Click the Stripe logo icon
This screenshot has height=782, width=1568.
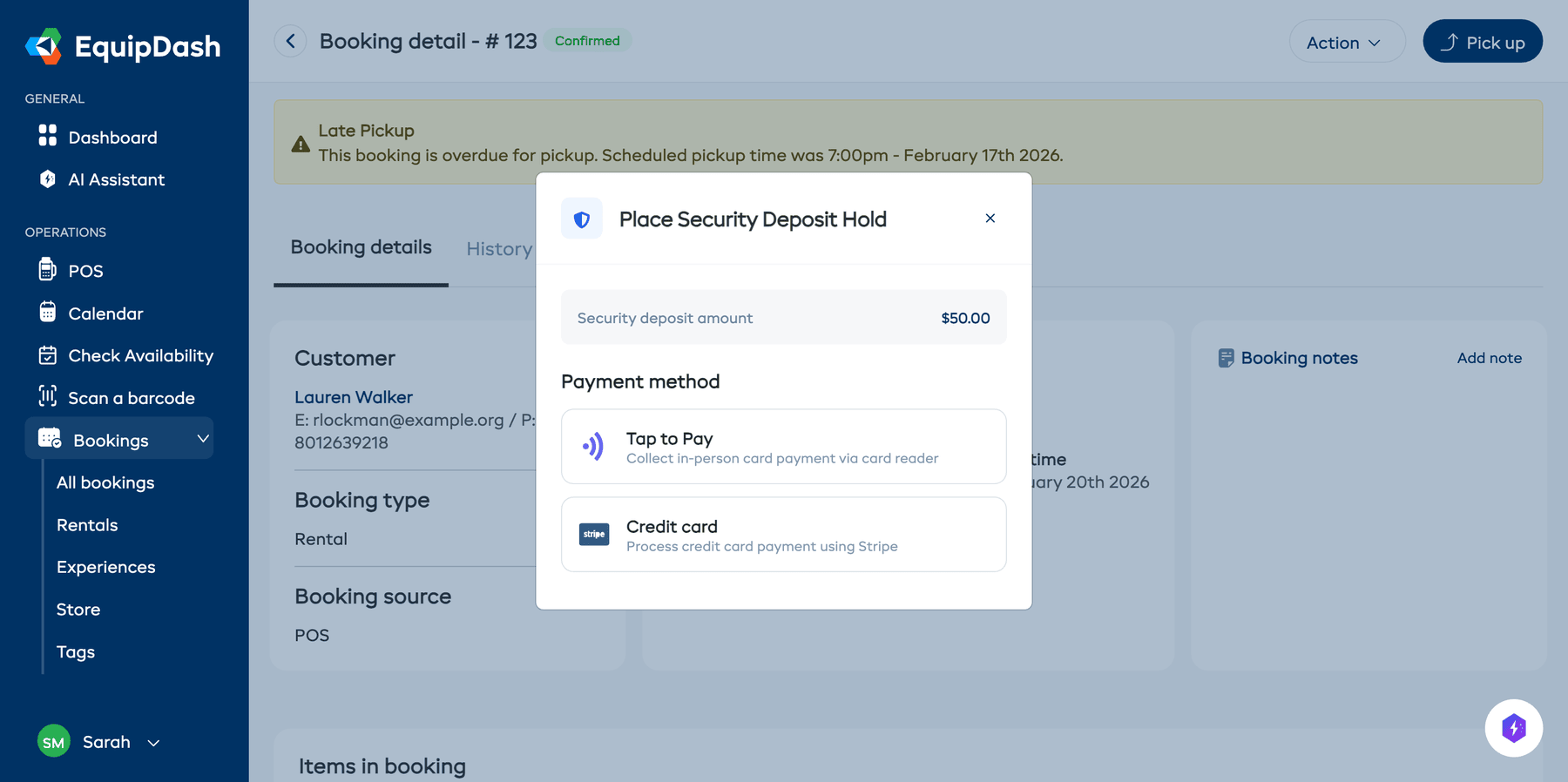[x=594, y=534]
